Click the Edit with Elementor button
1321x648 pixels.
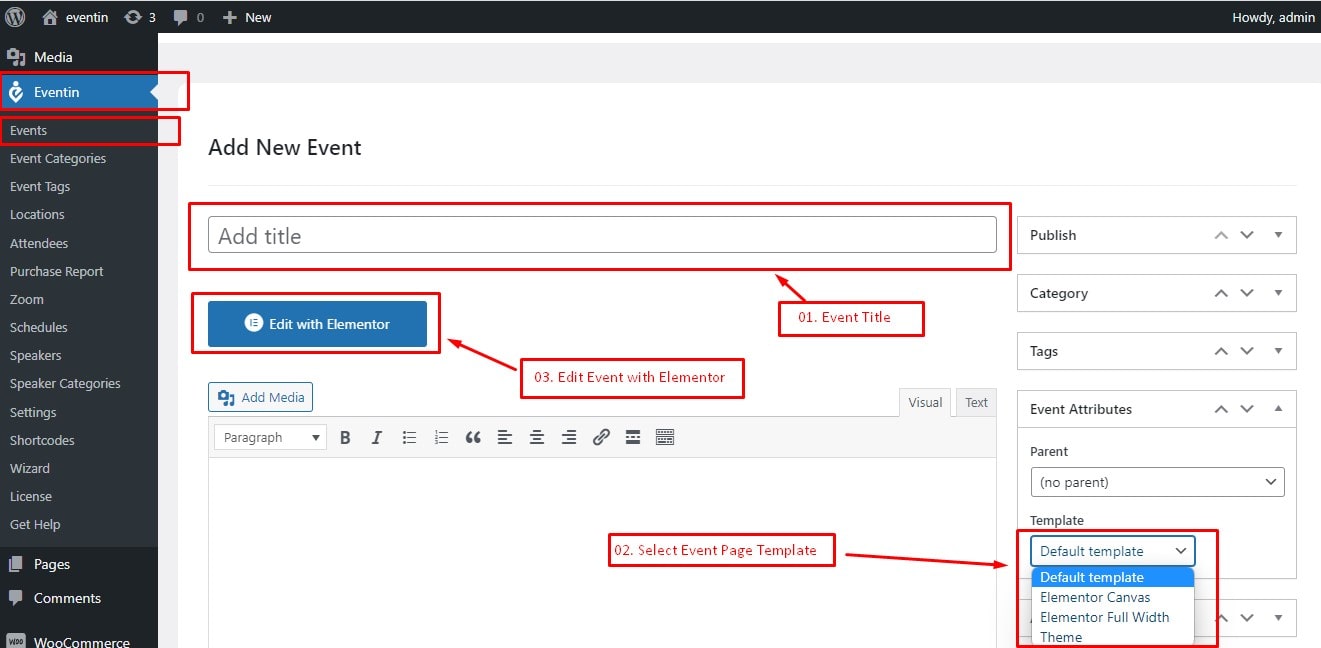(316, 324)
